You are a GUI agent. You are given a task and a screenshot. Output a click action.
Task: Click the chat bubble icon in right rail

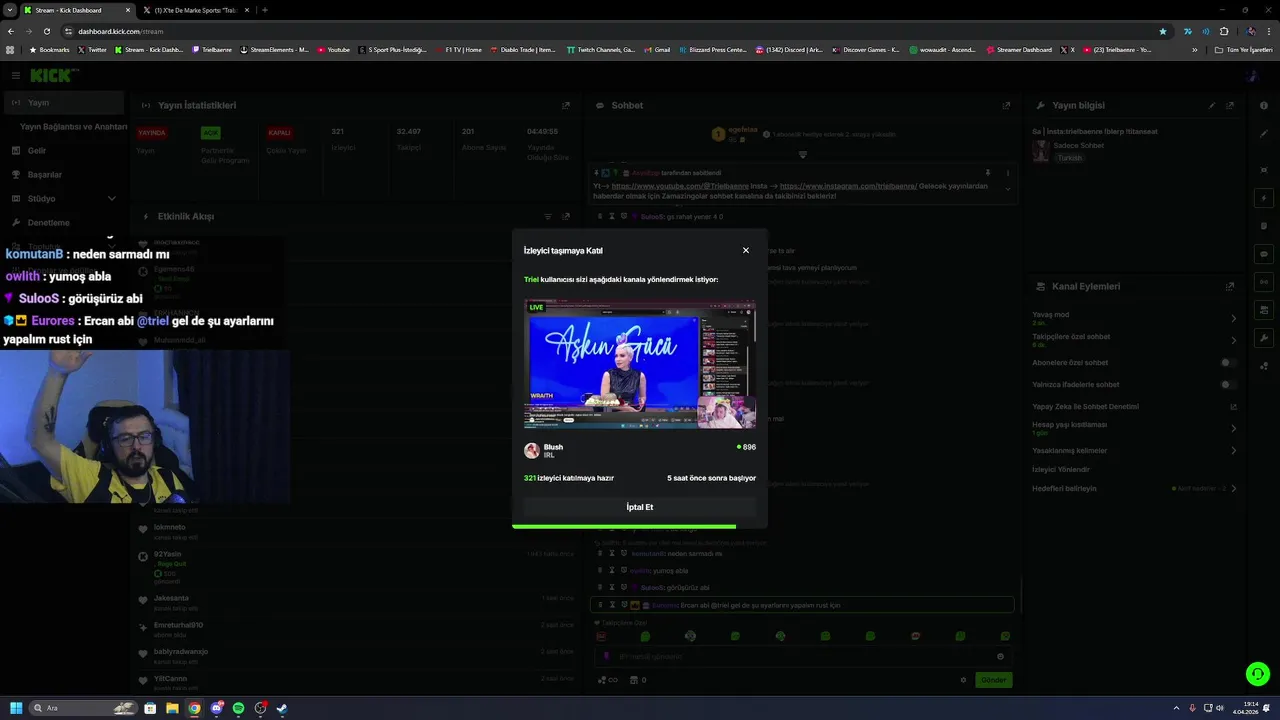coord(1265,254)
